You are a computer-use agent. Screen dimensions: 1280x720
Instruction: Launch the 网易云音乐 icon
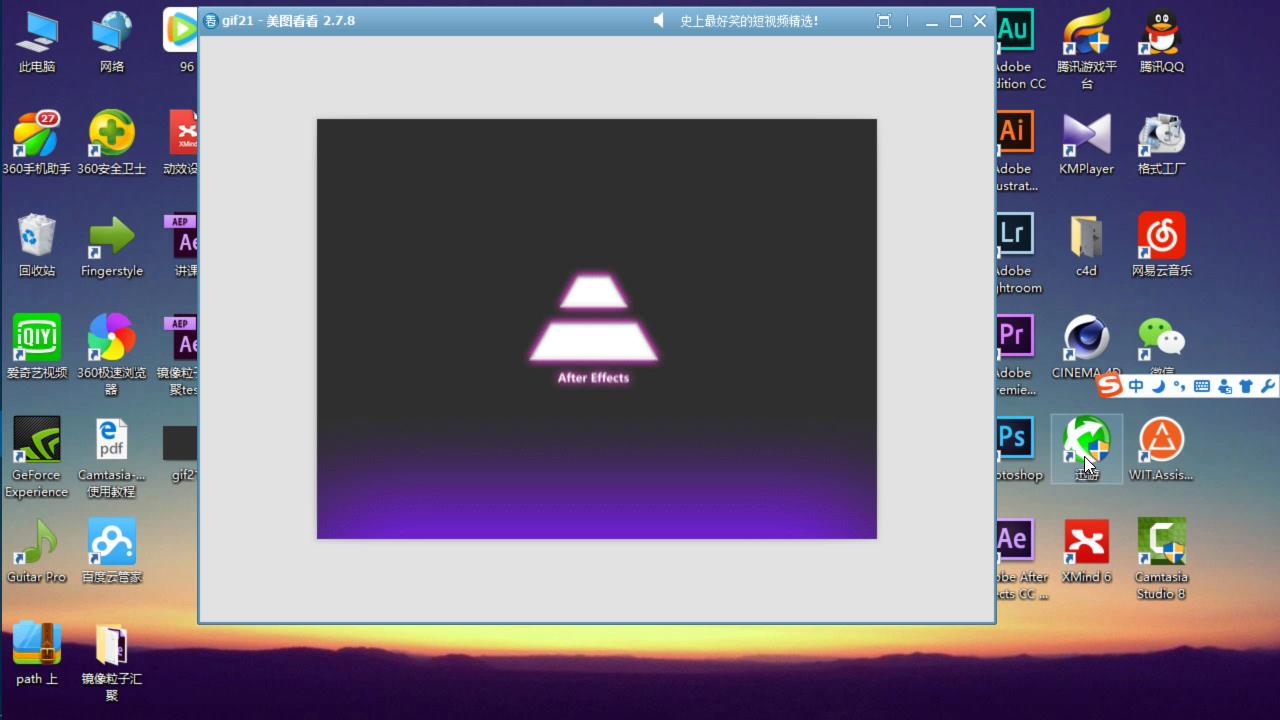(x=1162, y=245)
